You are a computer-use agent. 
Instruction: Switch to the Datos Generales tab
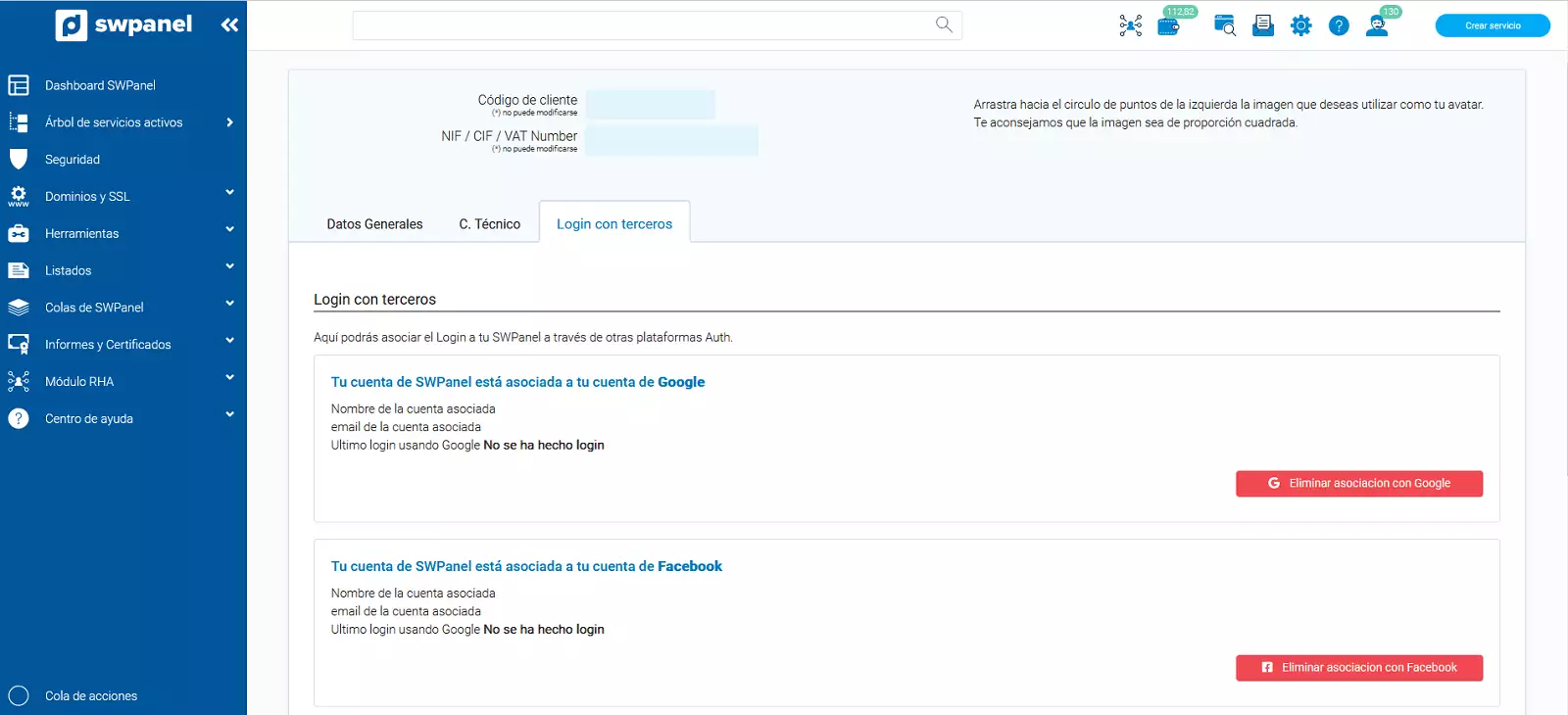(374, 224)
